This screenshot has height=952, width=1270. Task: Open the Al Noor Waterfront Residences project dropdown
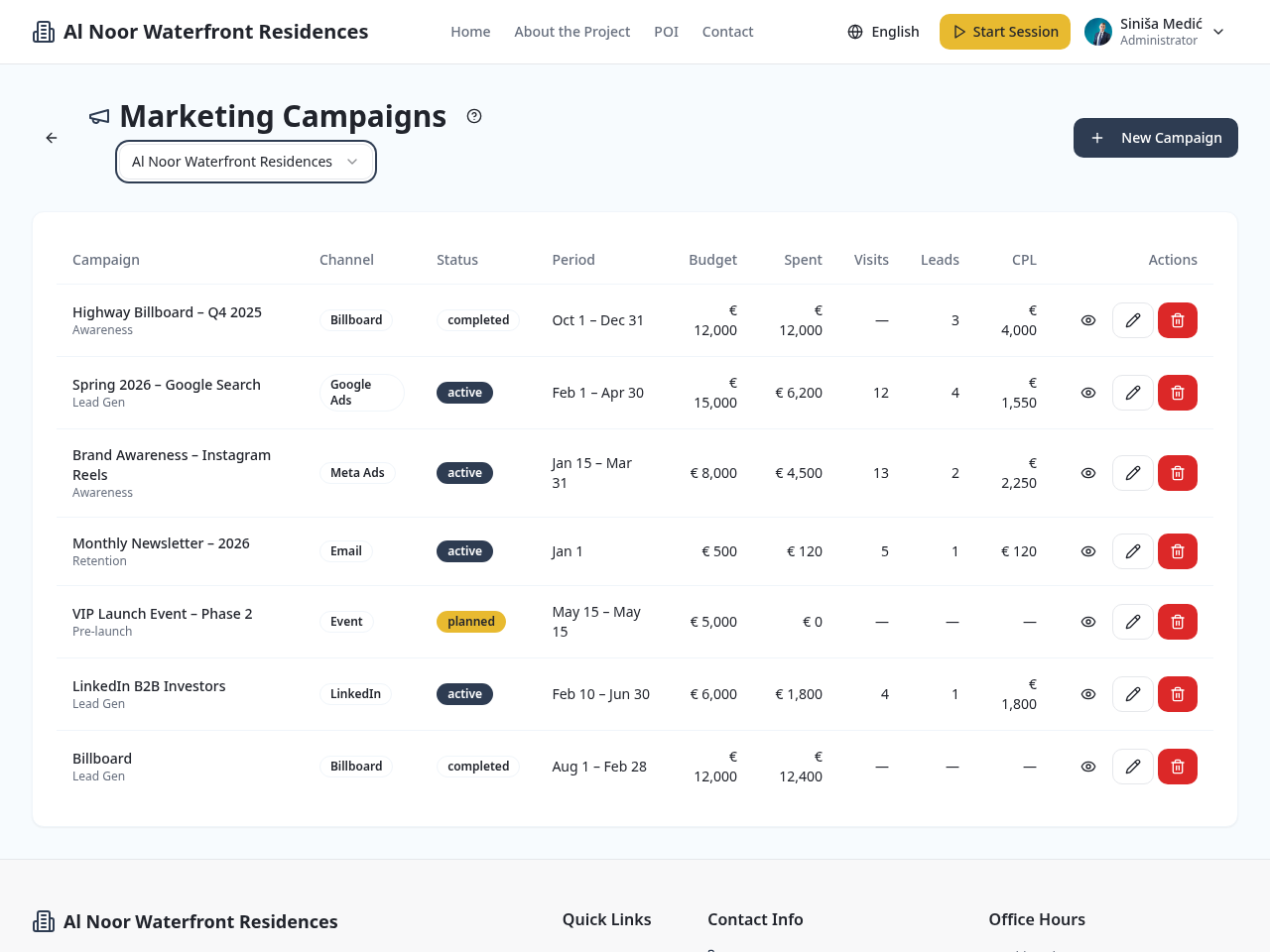(245, 162)
